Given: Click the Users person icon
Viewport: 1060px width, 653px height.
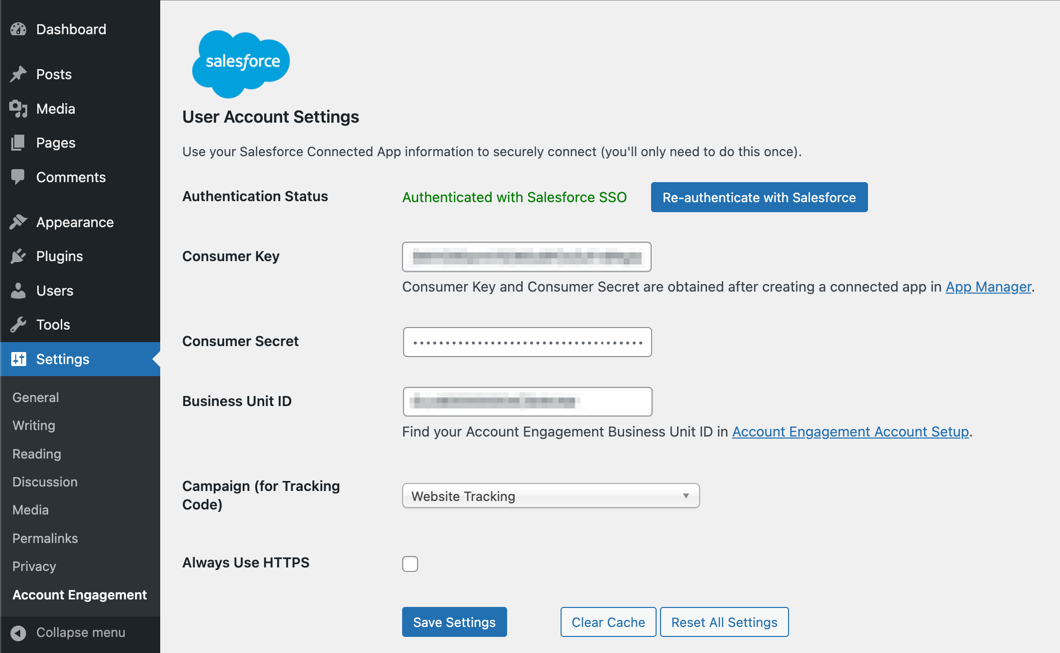Looking at the screenshot, I should tap(18, 291).
